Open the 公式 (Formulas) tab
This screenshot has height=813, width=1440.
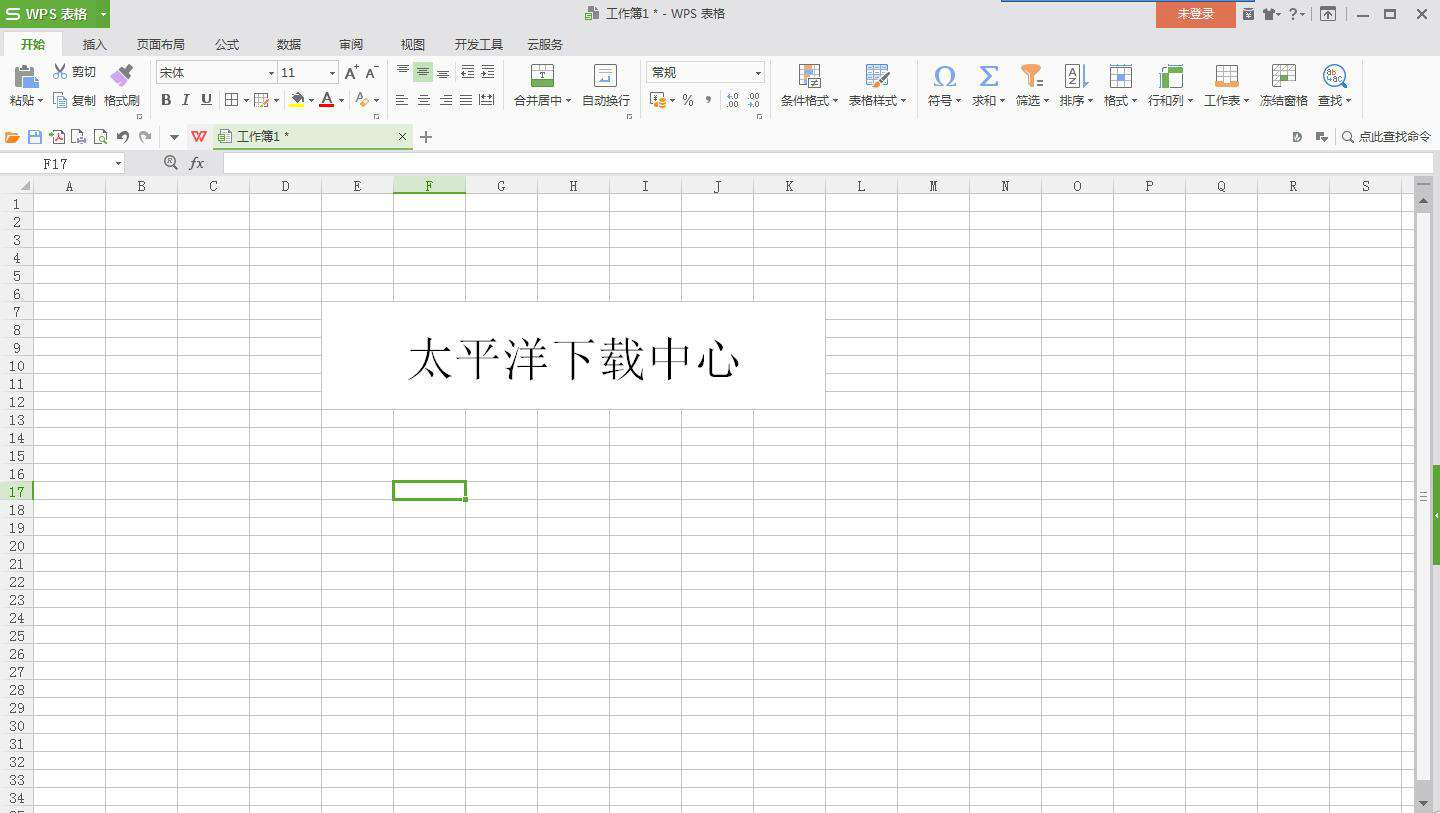tap(227, 44)
